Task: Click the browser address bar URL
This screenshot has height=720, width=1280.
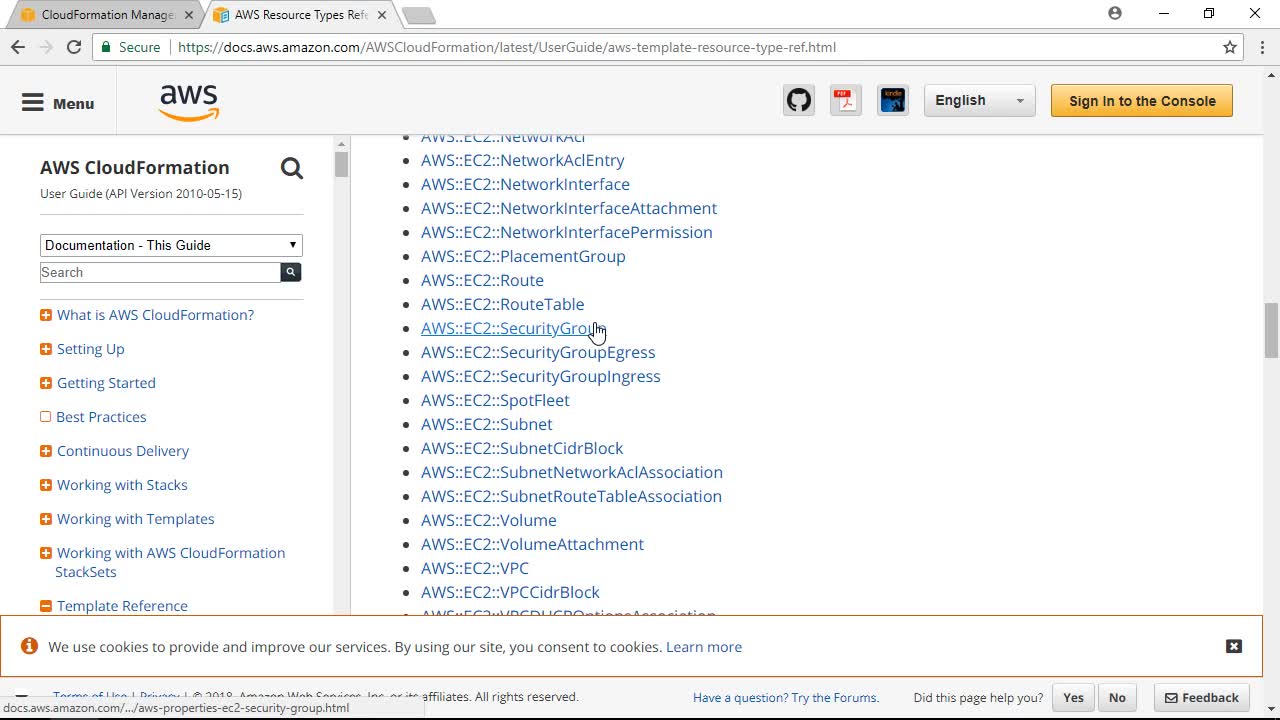Action: point(505,47)
